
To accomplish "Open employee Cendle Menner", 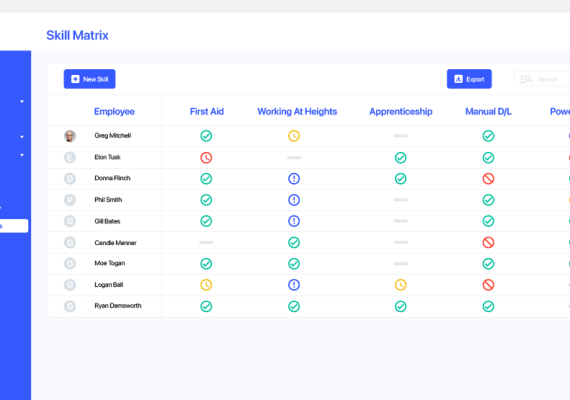I will tap(115, 243).
